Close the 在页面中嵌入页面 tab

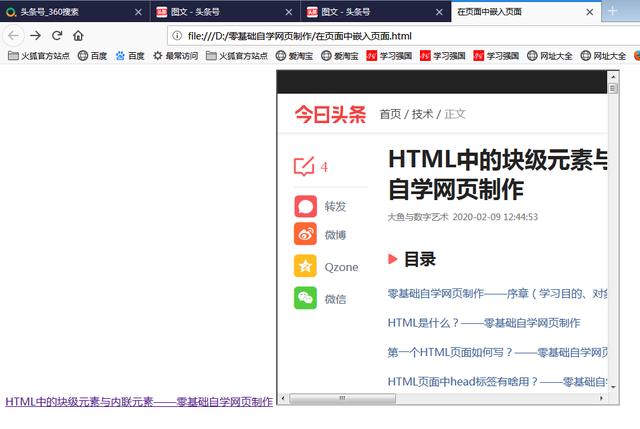point(589,12)
